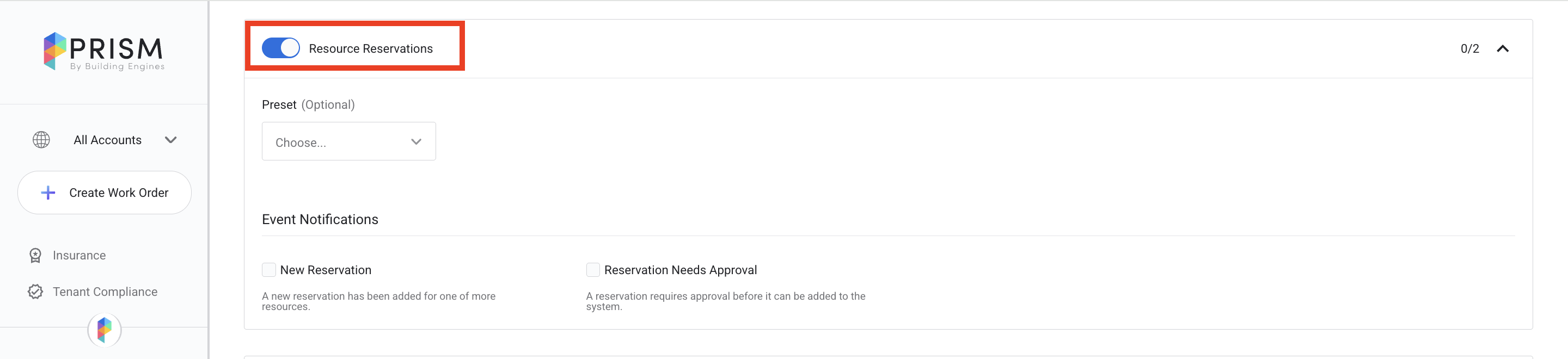Click the New Reservation label text
Viewport: 1568px width, 359px height.
(x=325, y=270)
